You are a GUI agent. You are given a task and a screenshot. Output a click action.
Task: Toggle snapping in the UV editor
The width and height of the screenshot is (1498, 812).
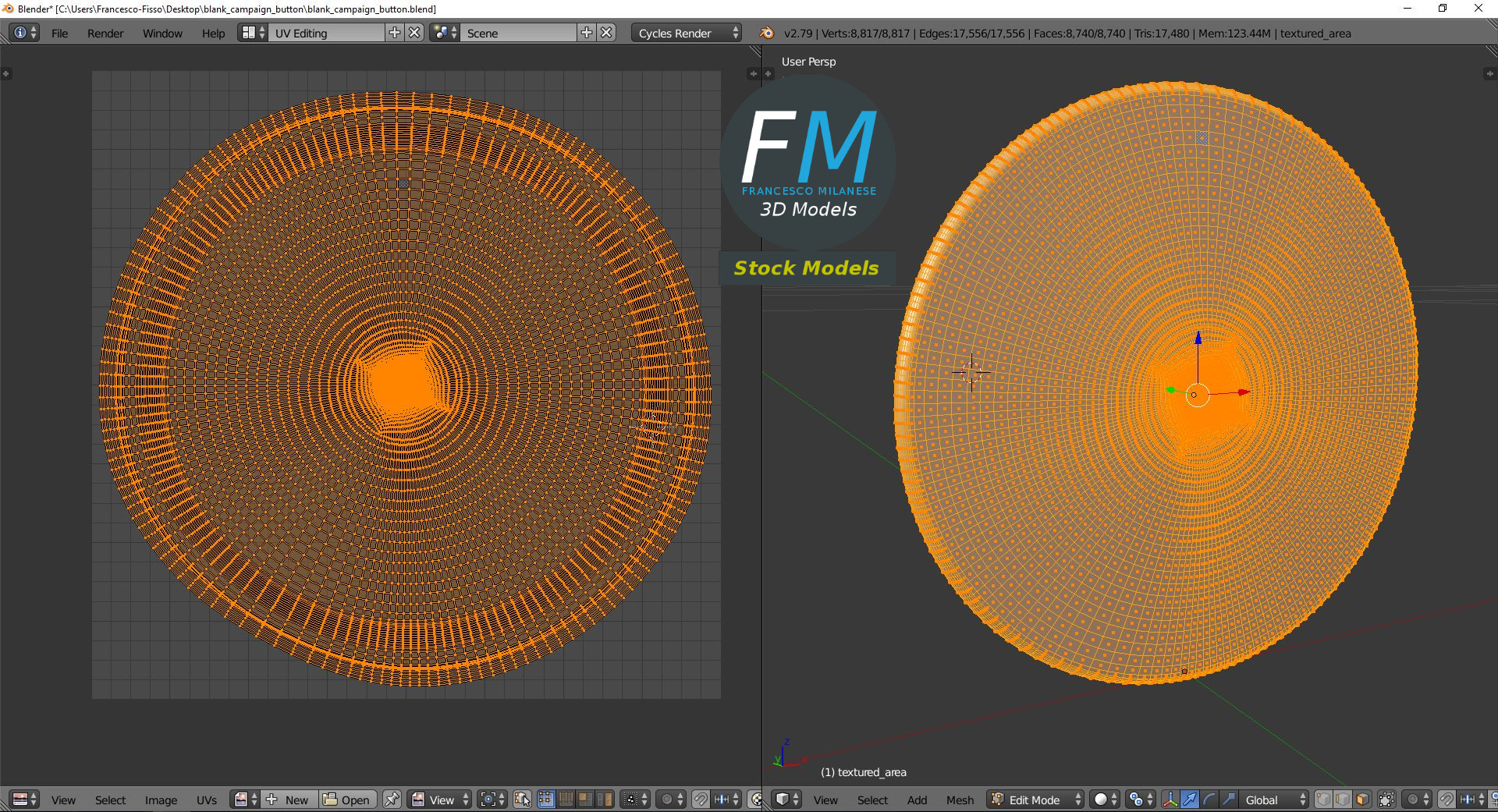click(x=701, y=800)
